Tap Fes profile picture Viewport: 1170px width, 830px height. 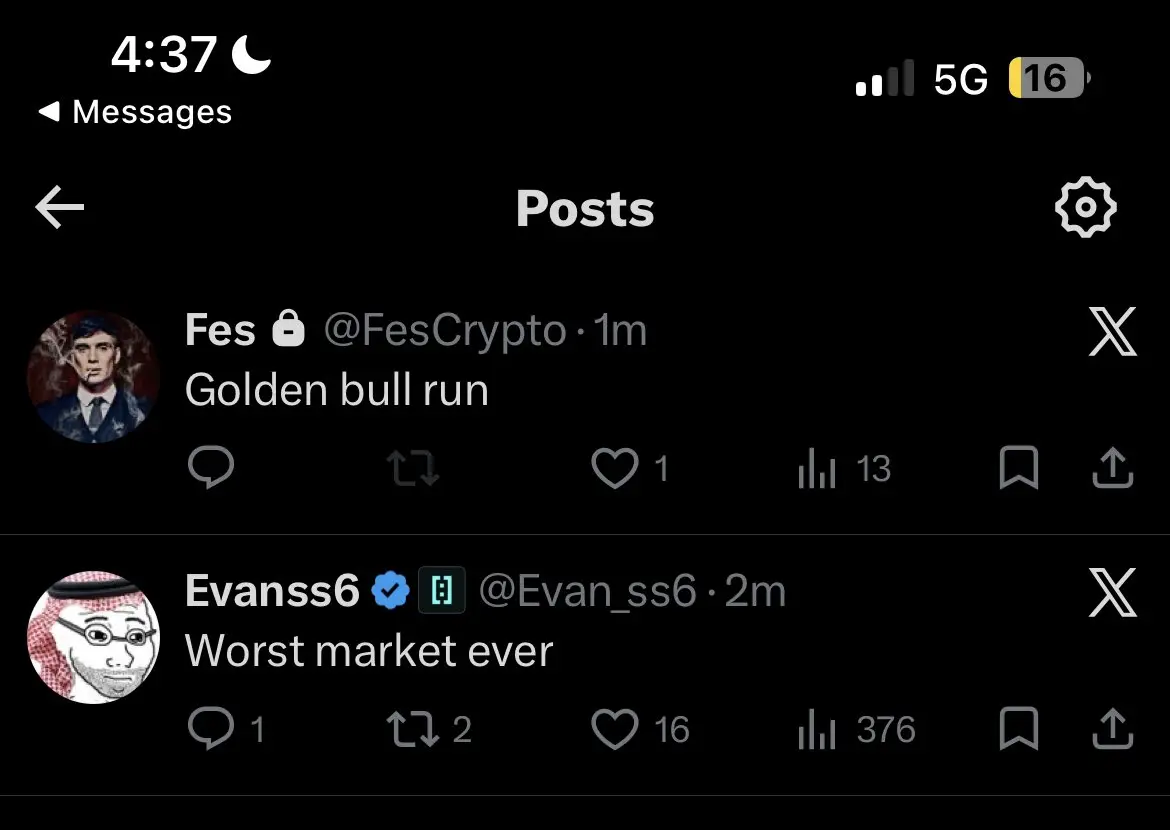pos(93,376)
